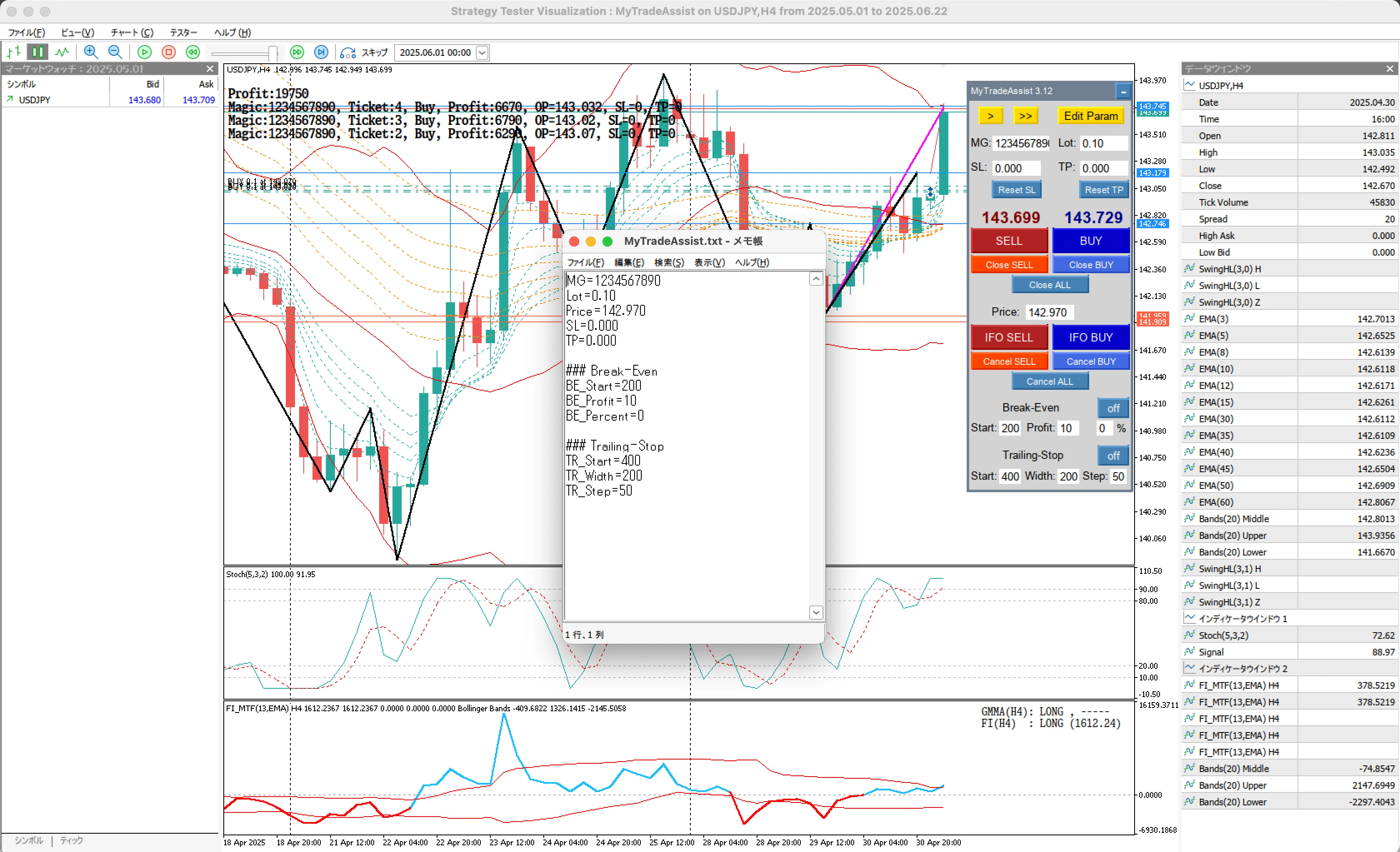Click the スキップ skip label
Screen dimensions: 1400x852
coord(375,53)
